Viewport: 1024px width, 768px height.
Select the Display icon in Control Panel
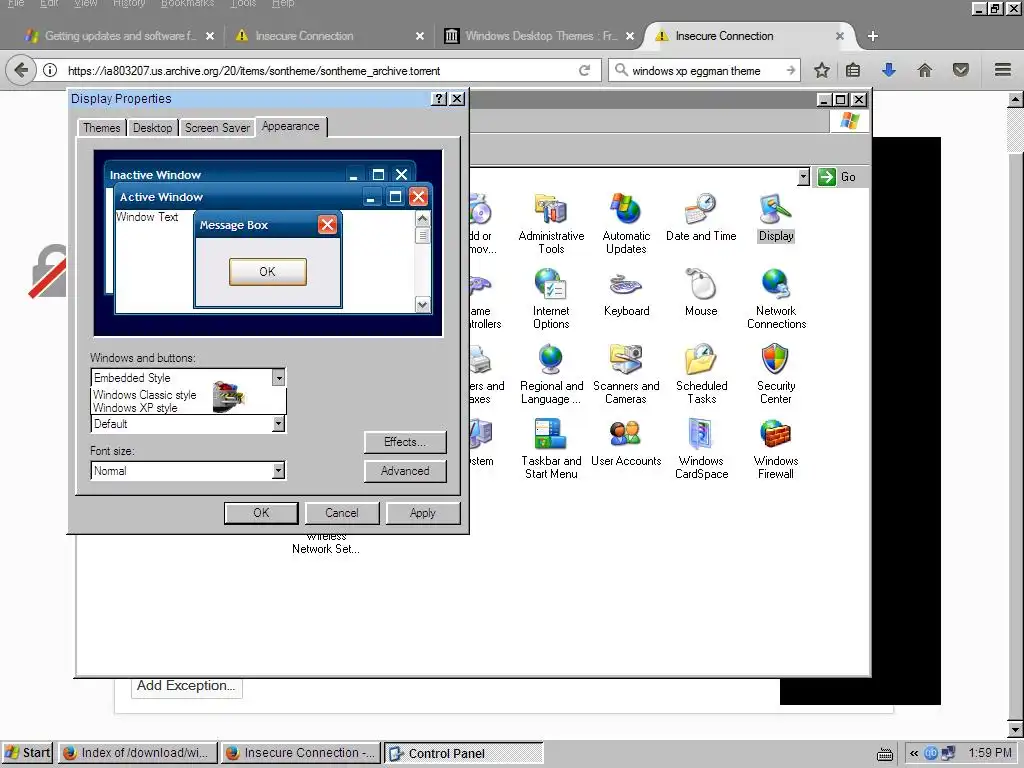pyautogui.click(x=776, y=217)
